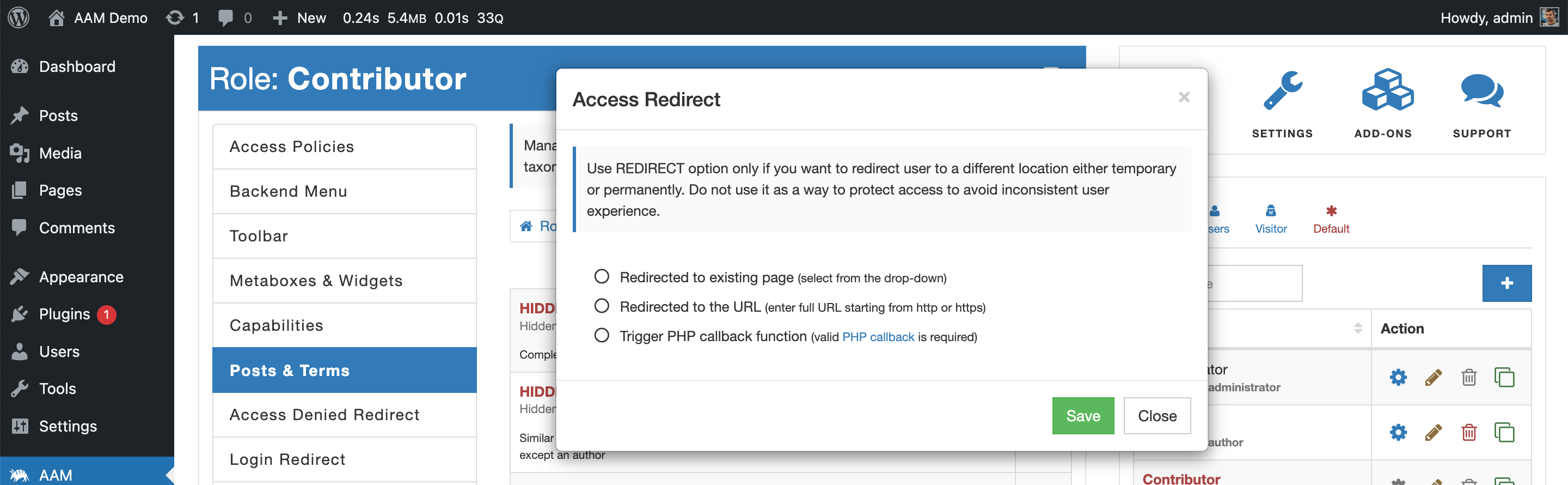Open Pages in the admin sidebar
The width and height of the screenshot is (1568, 485).
click(87, 190)
